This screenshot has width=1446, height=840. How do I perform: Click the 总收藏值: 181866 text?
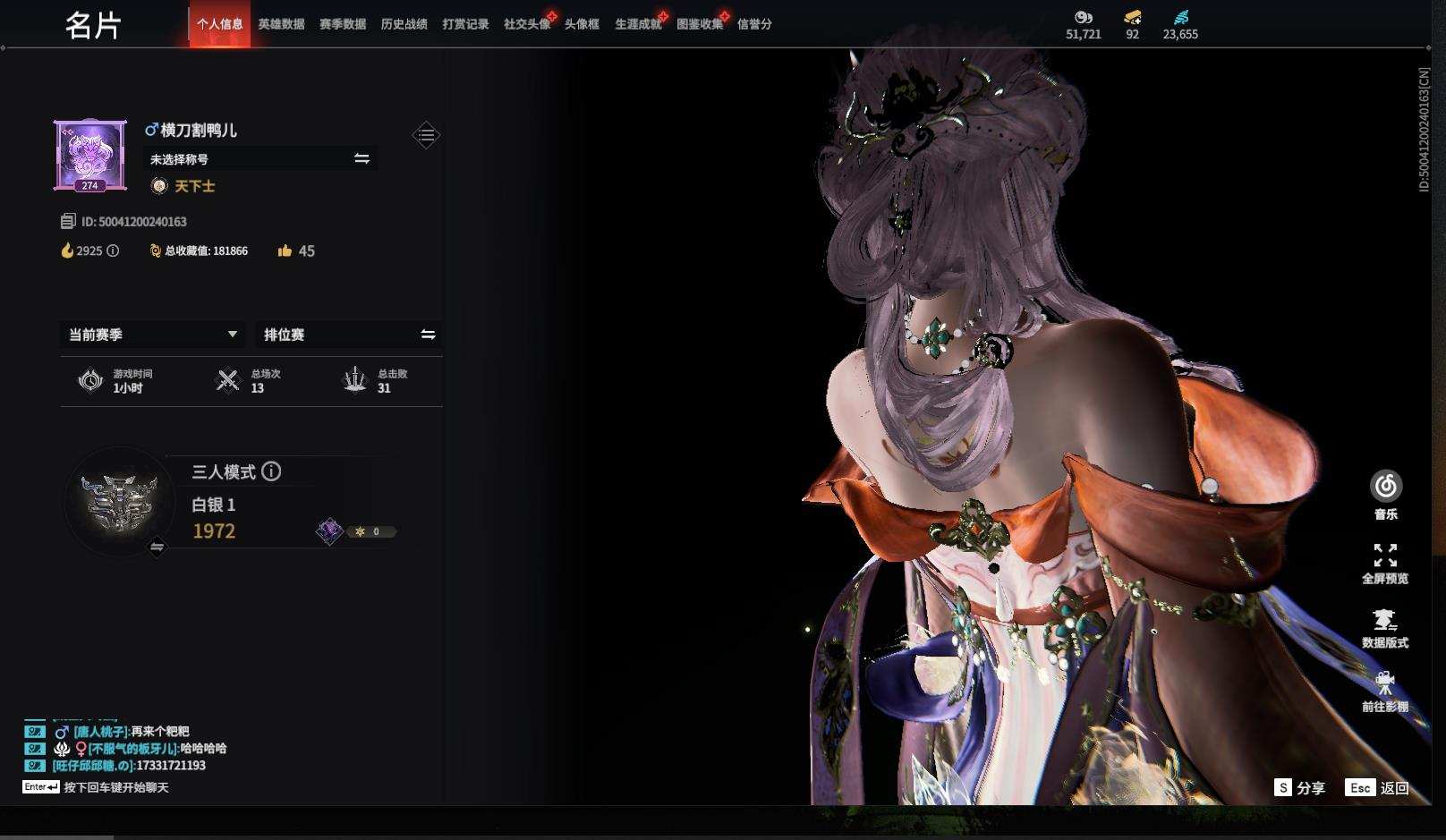[207, 250]
